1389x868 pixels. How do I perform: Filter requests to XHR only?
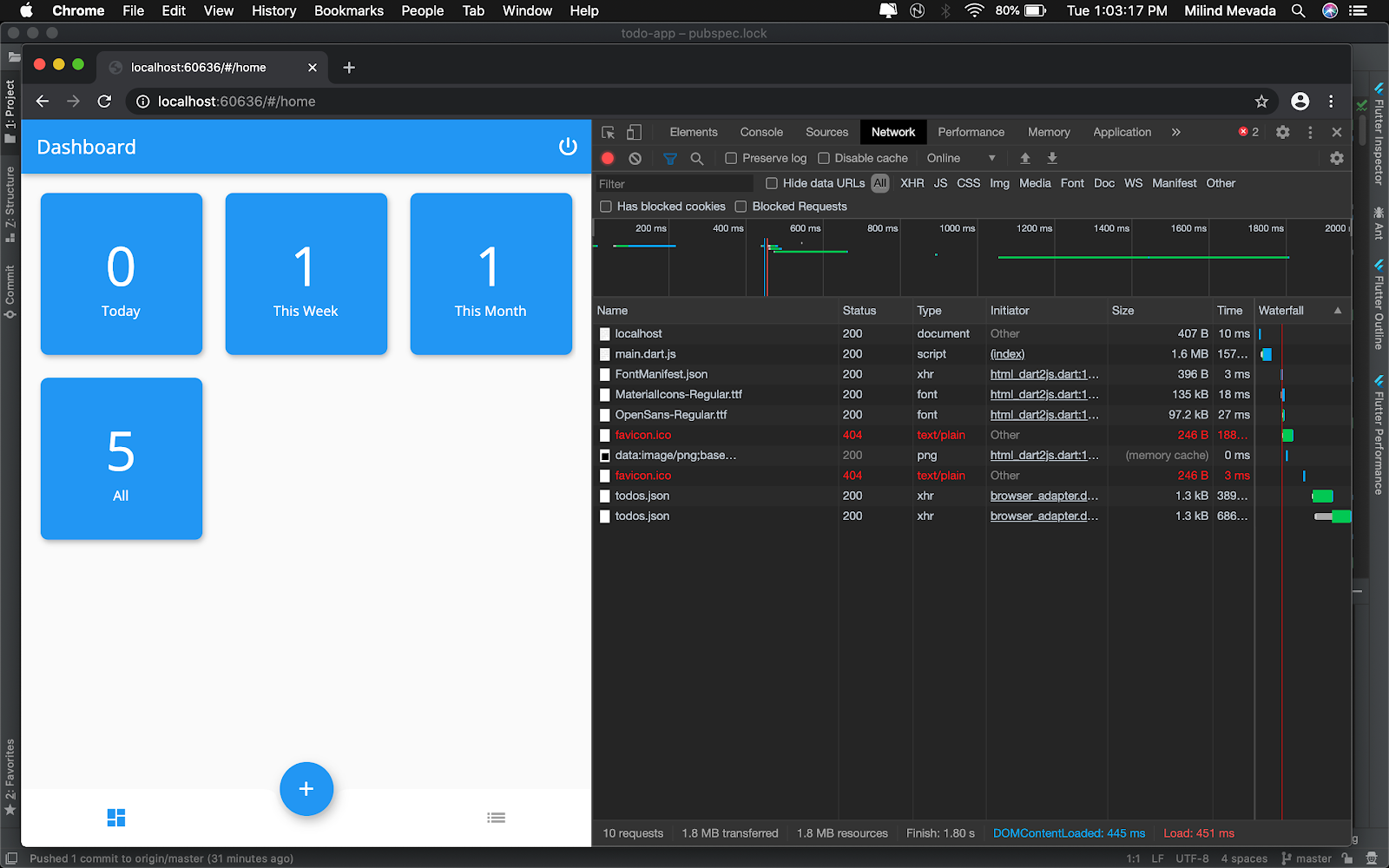point(912,183)
